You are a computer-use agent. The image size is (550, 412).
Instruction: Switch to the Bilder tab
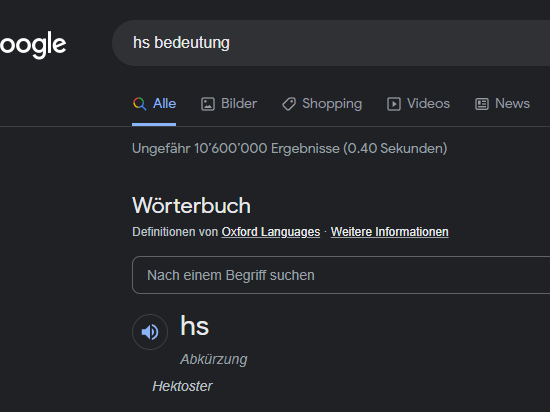[229, 104]
